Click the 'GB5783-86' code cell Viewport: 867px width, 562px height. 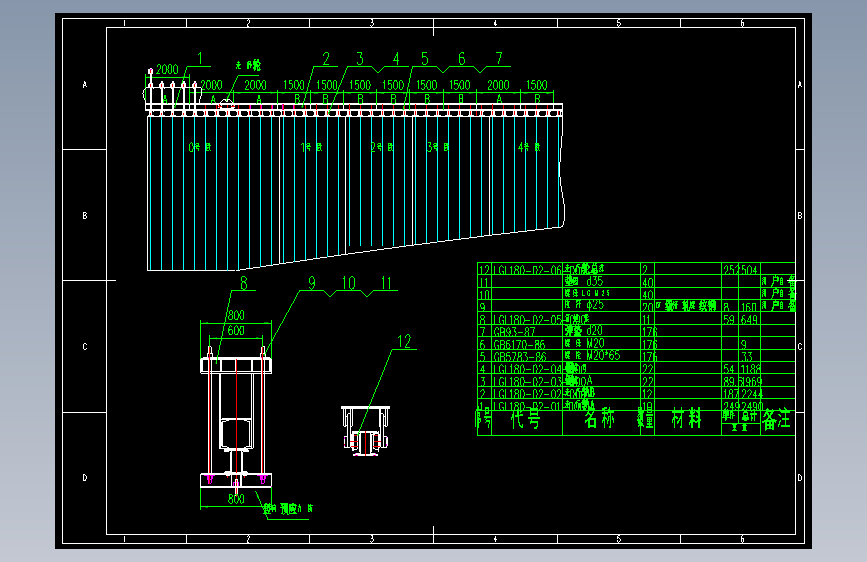[x=519, y=356]
